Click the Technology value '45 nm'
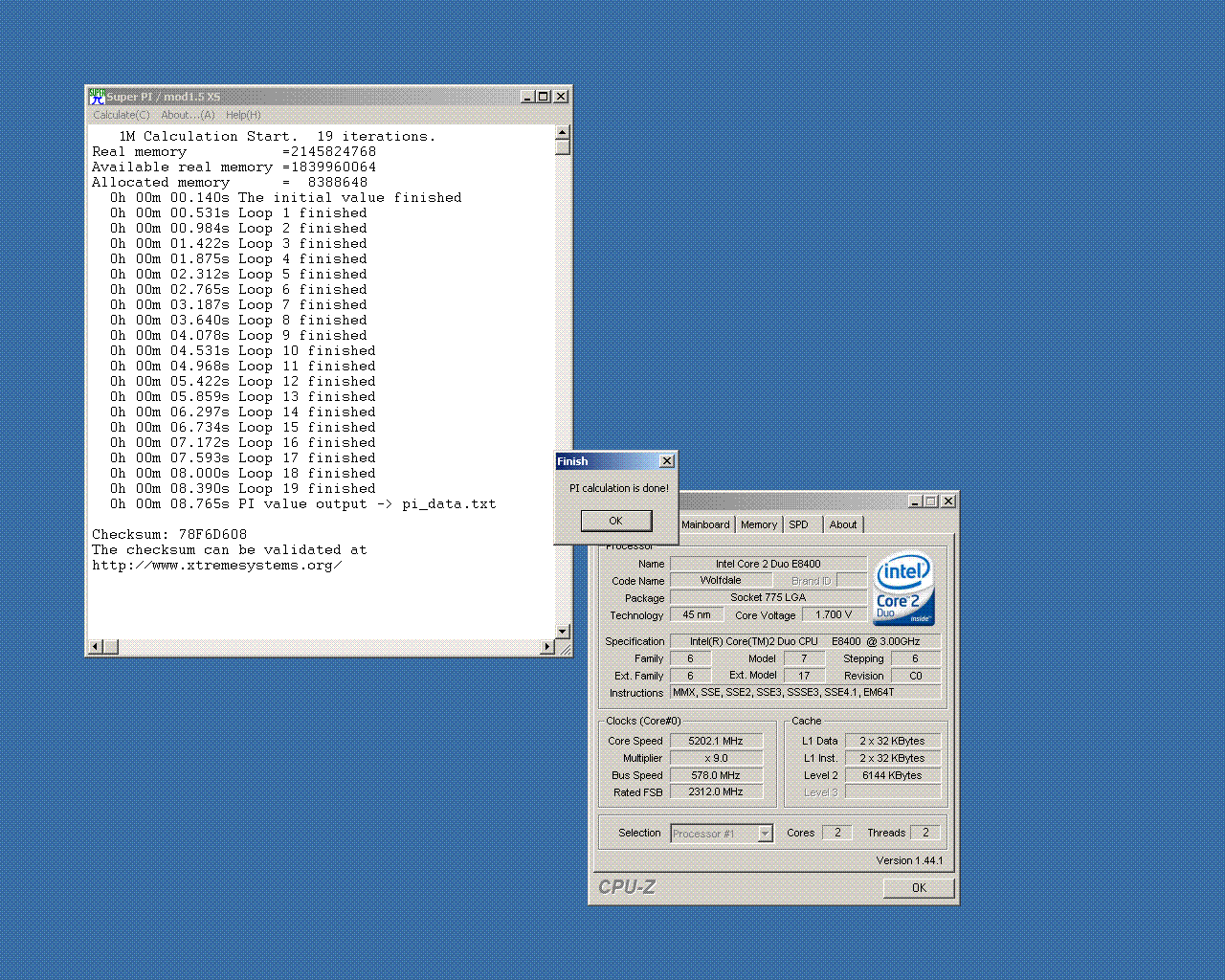1225x980 pixels. pyautogui.click(x=697, y=614)
